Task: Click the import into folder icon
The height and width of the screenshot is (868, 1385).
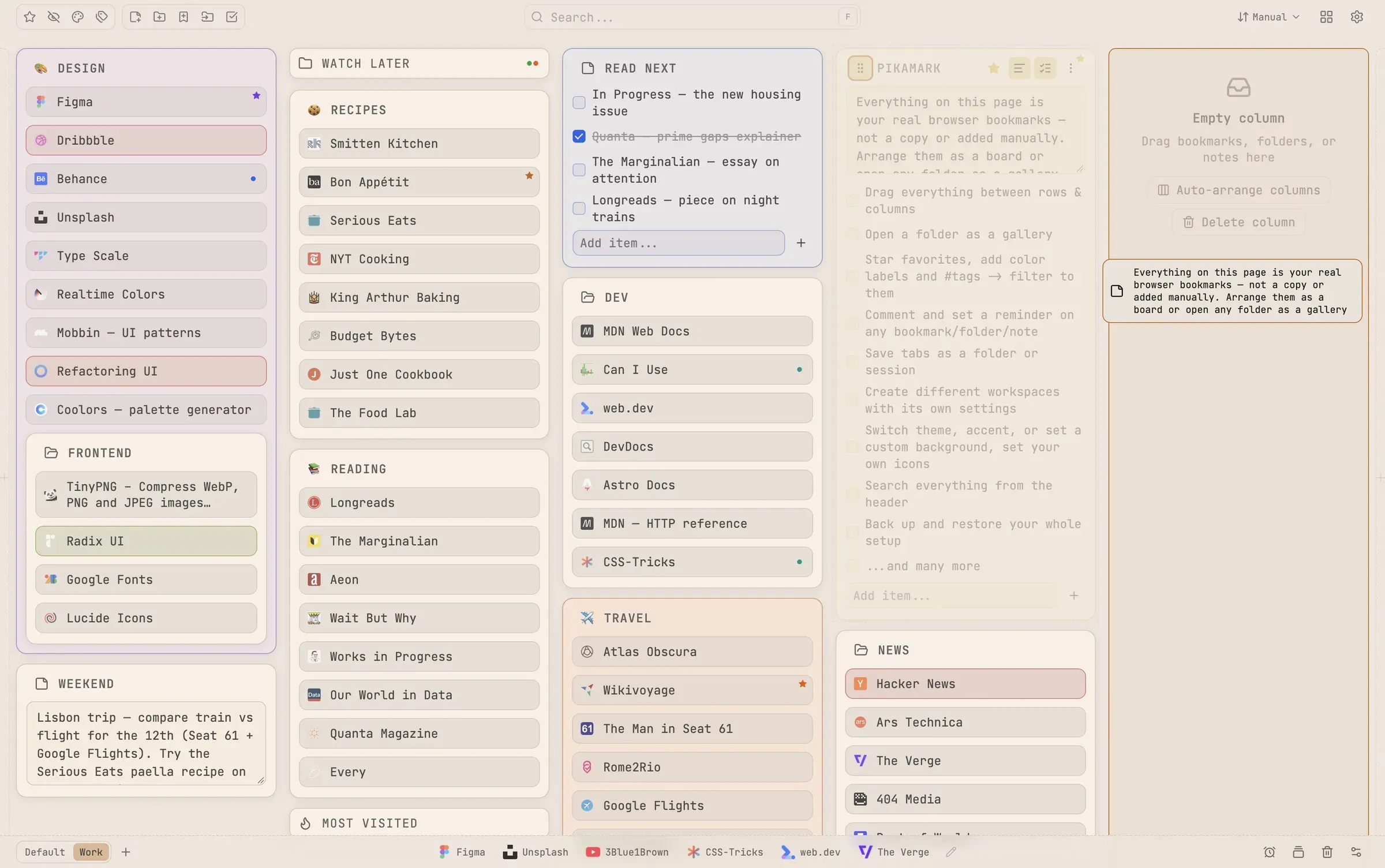Action: (x=208, y=17)
